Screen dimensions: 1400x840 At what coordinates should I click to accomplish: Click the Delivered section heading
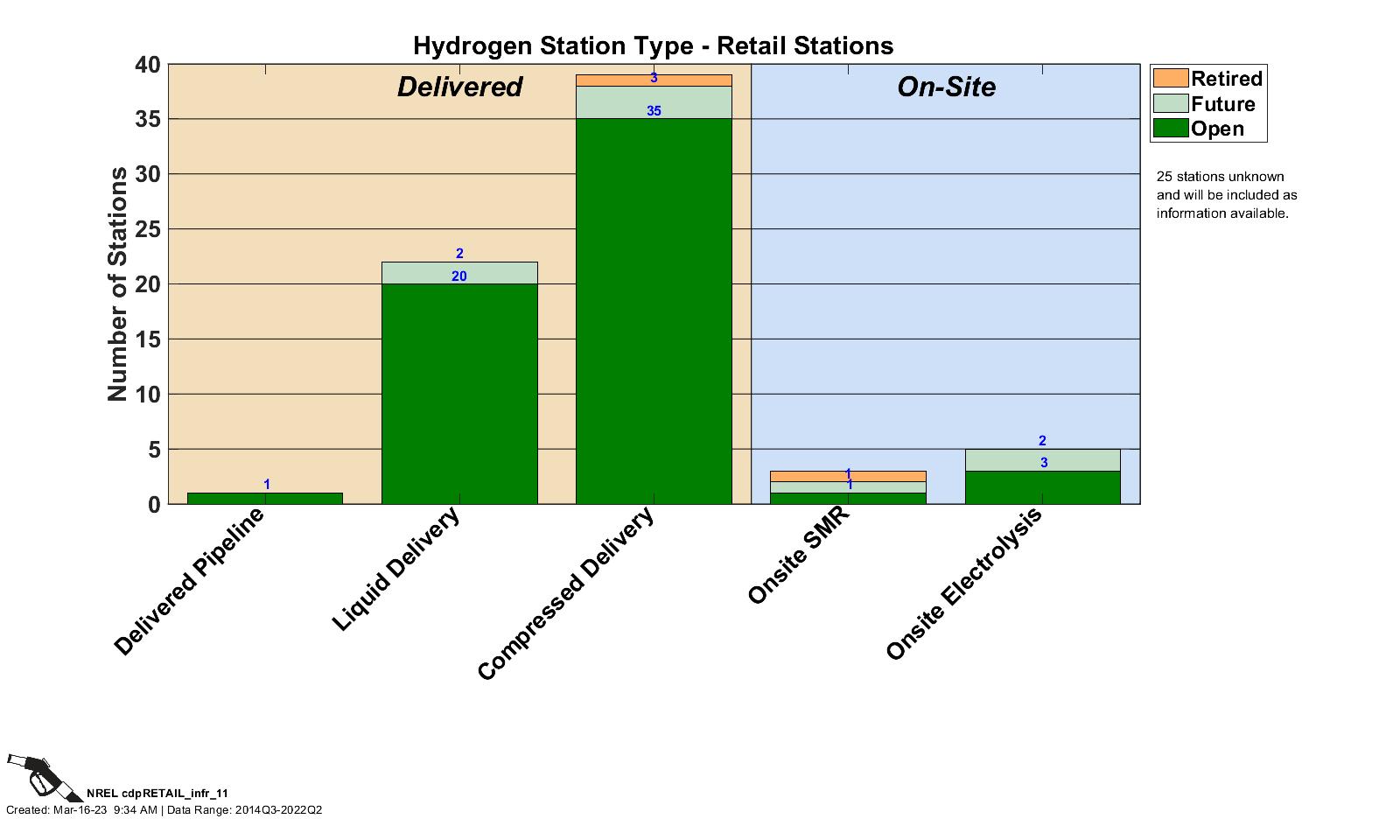coord(459,87)
